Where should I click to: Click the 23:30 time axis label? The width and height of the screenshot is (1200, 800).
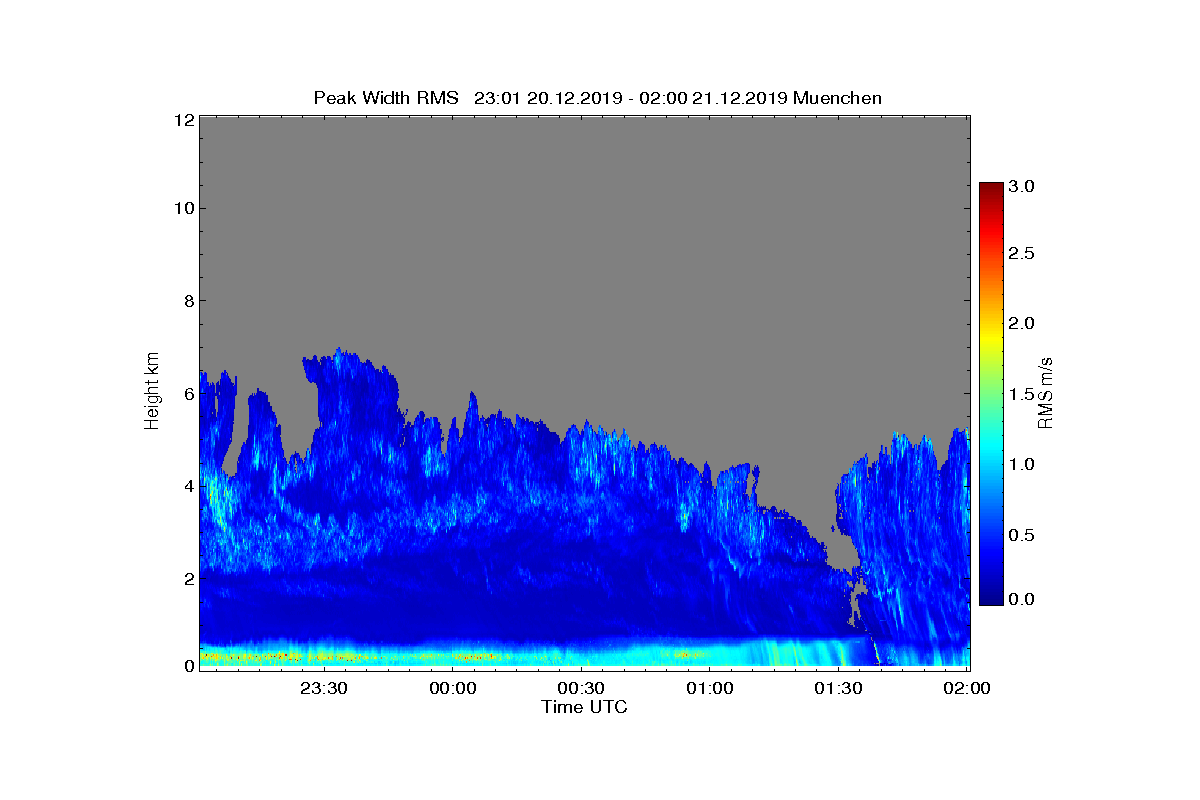(324, 688)
